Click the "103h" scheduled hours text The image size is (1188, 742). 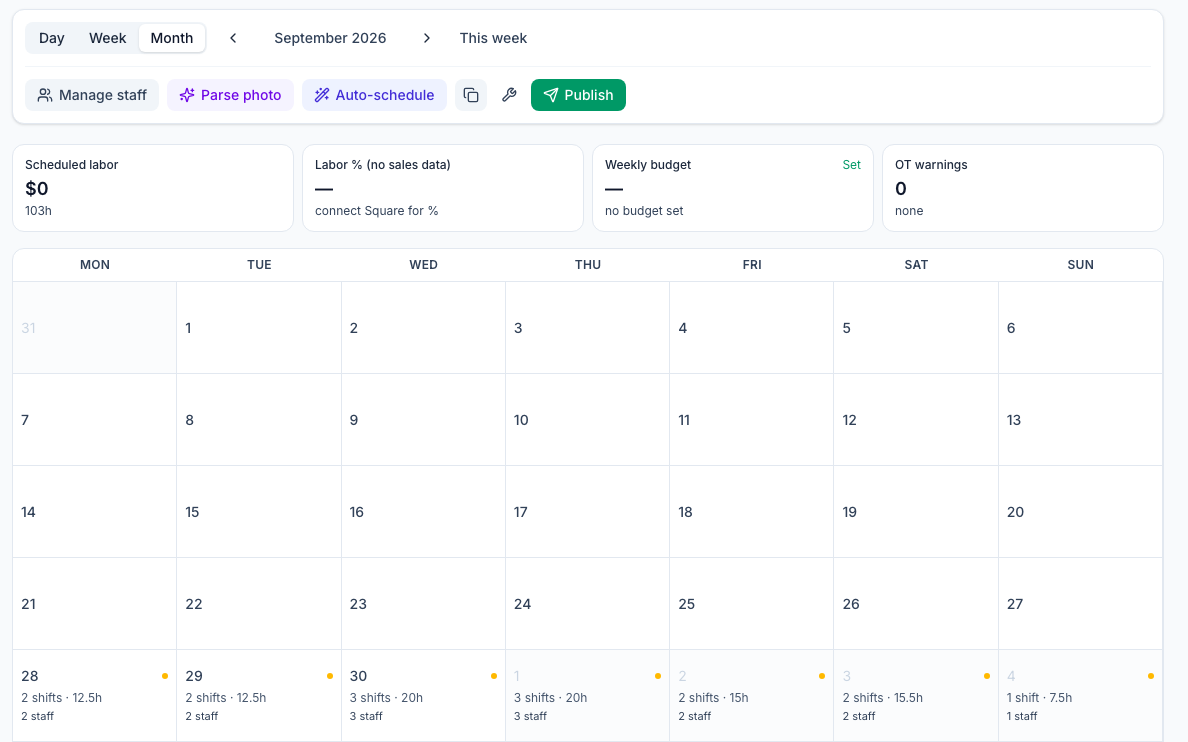point(39,211)
